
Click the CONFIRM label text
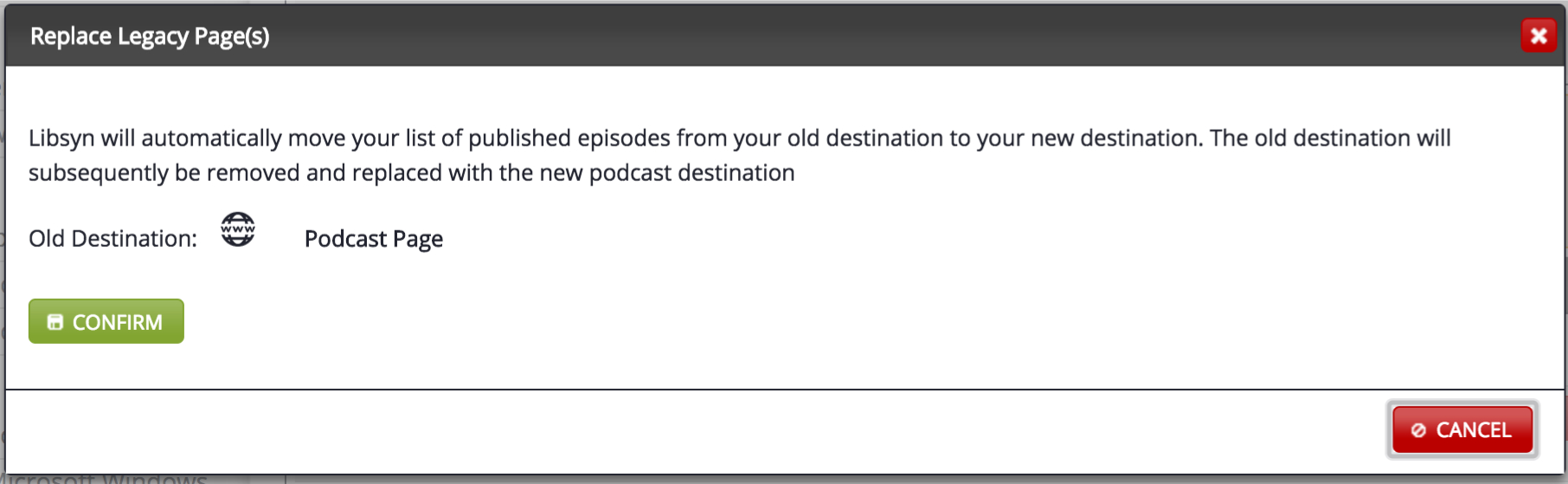[118, 322]
